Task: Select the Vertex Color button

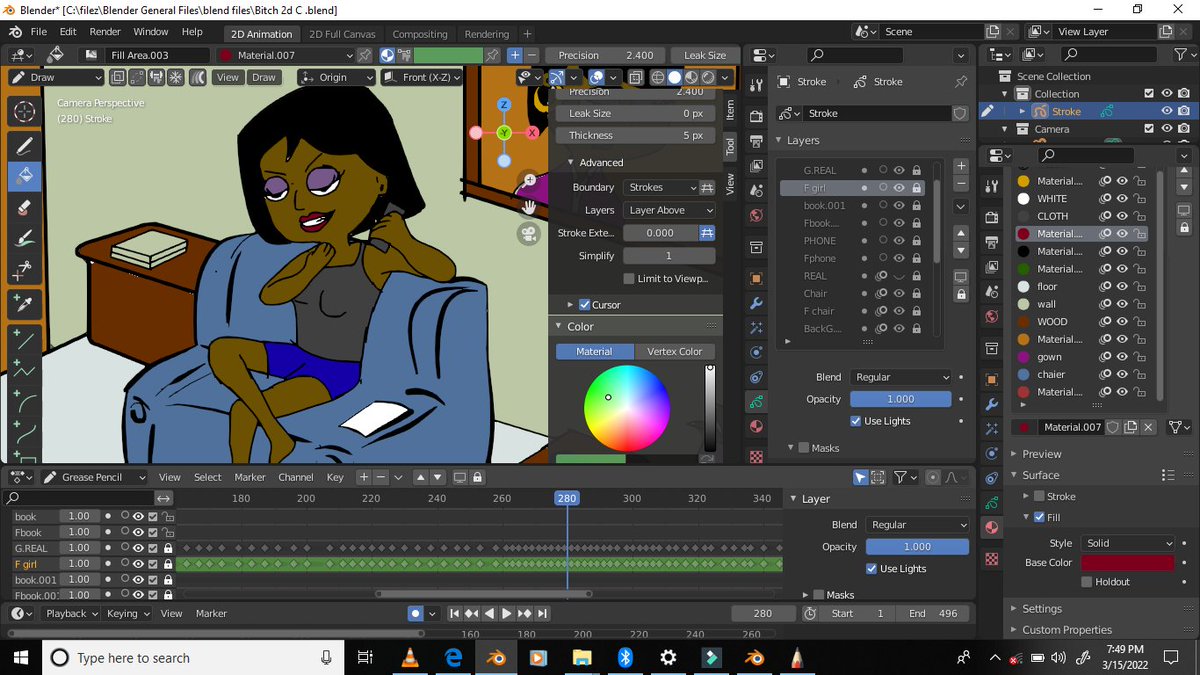Action: coord(675,351)
